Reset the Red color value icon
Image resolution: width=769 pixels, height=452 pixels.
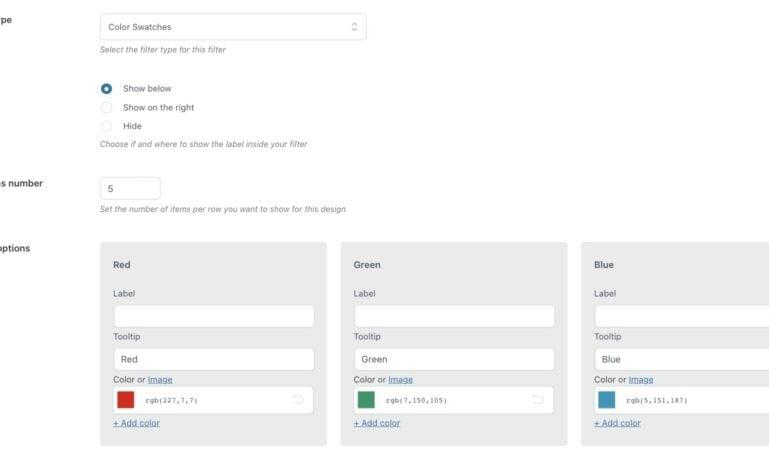point(298,400)
